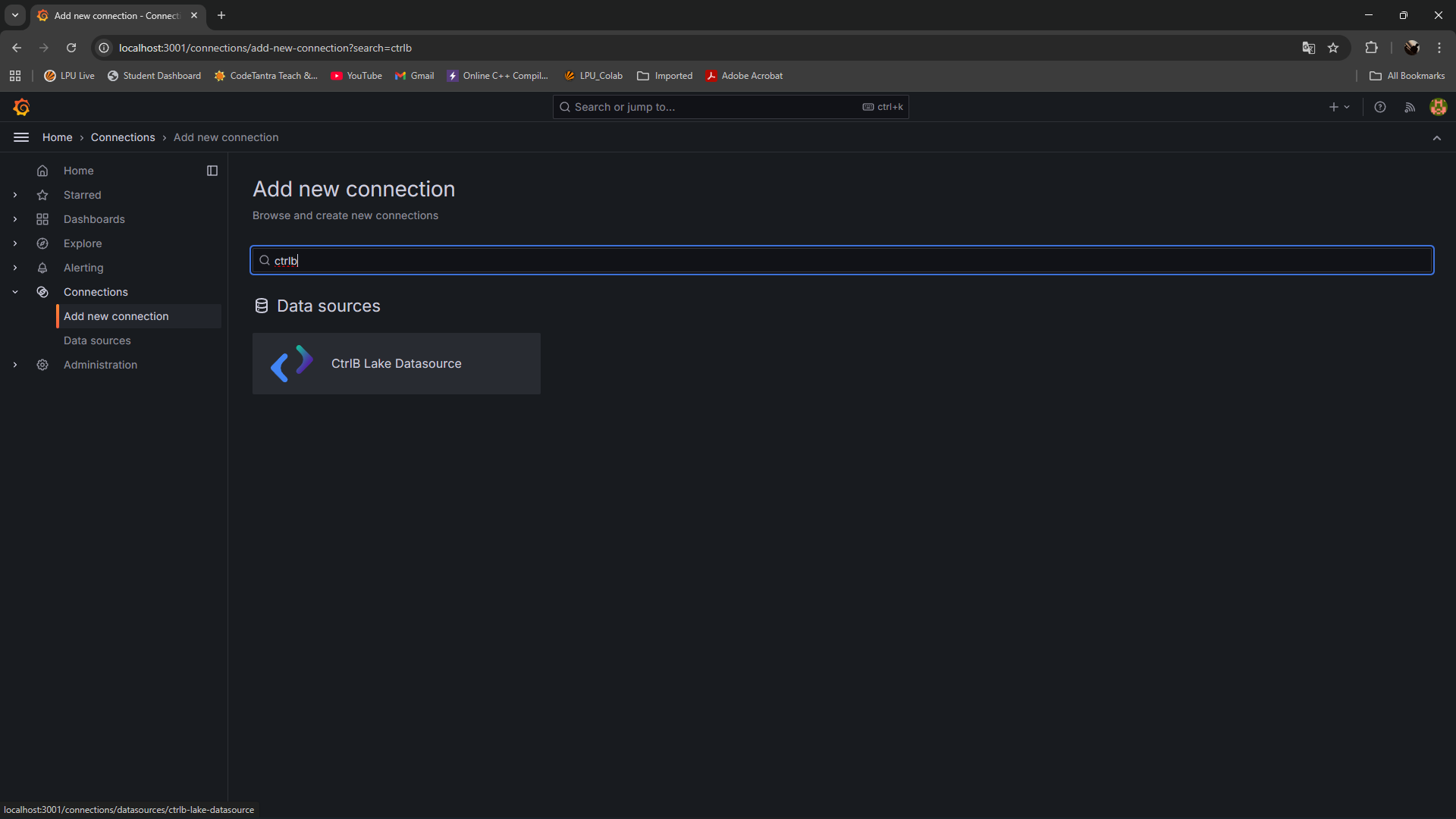
Task: Click the user profile avatar
Action: [x=1438, y=107]
